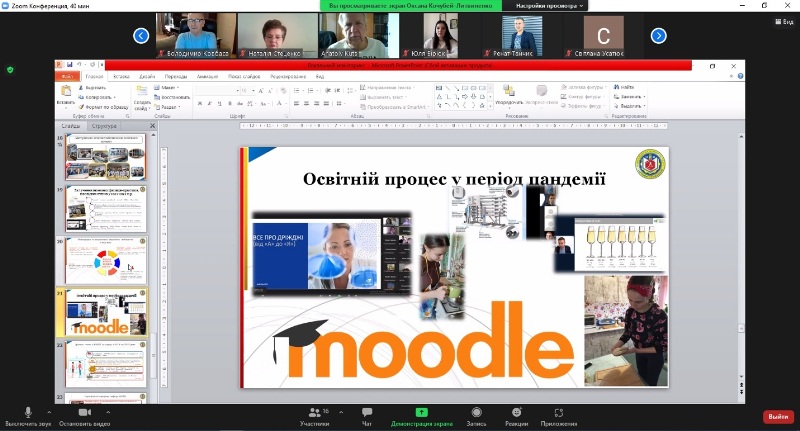Leave the meeting with the red button
Viewport: 800px width, 431px height.
778,417
